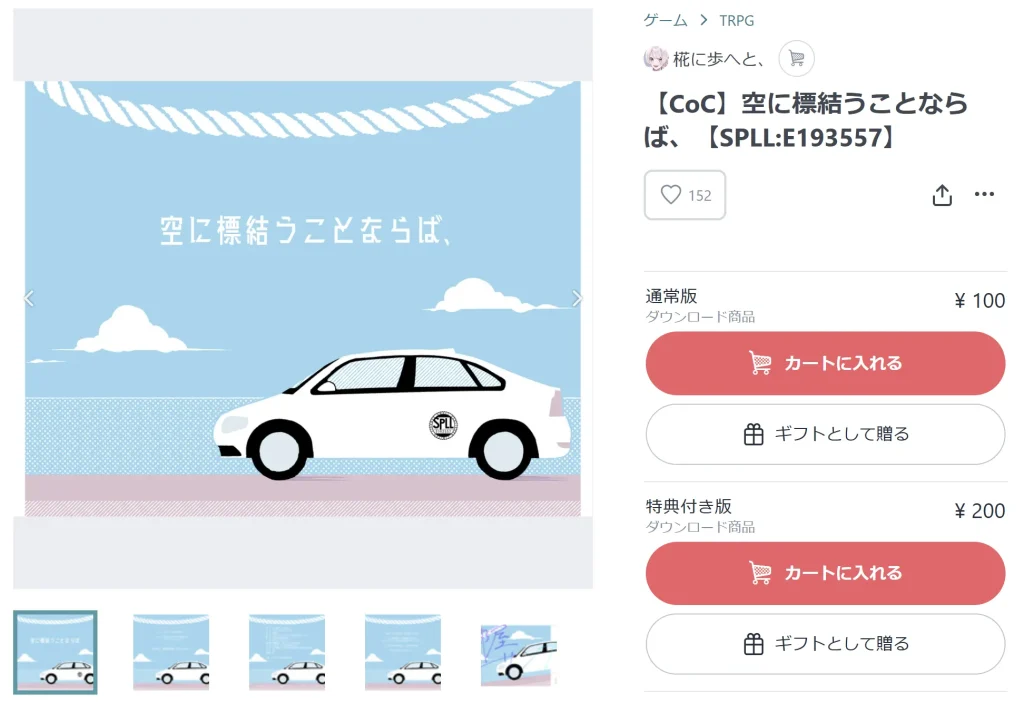1024x702 pixels.
Task: Click the shop avatar icon
Action: coord(656,59)
